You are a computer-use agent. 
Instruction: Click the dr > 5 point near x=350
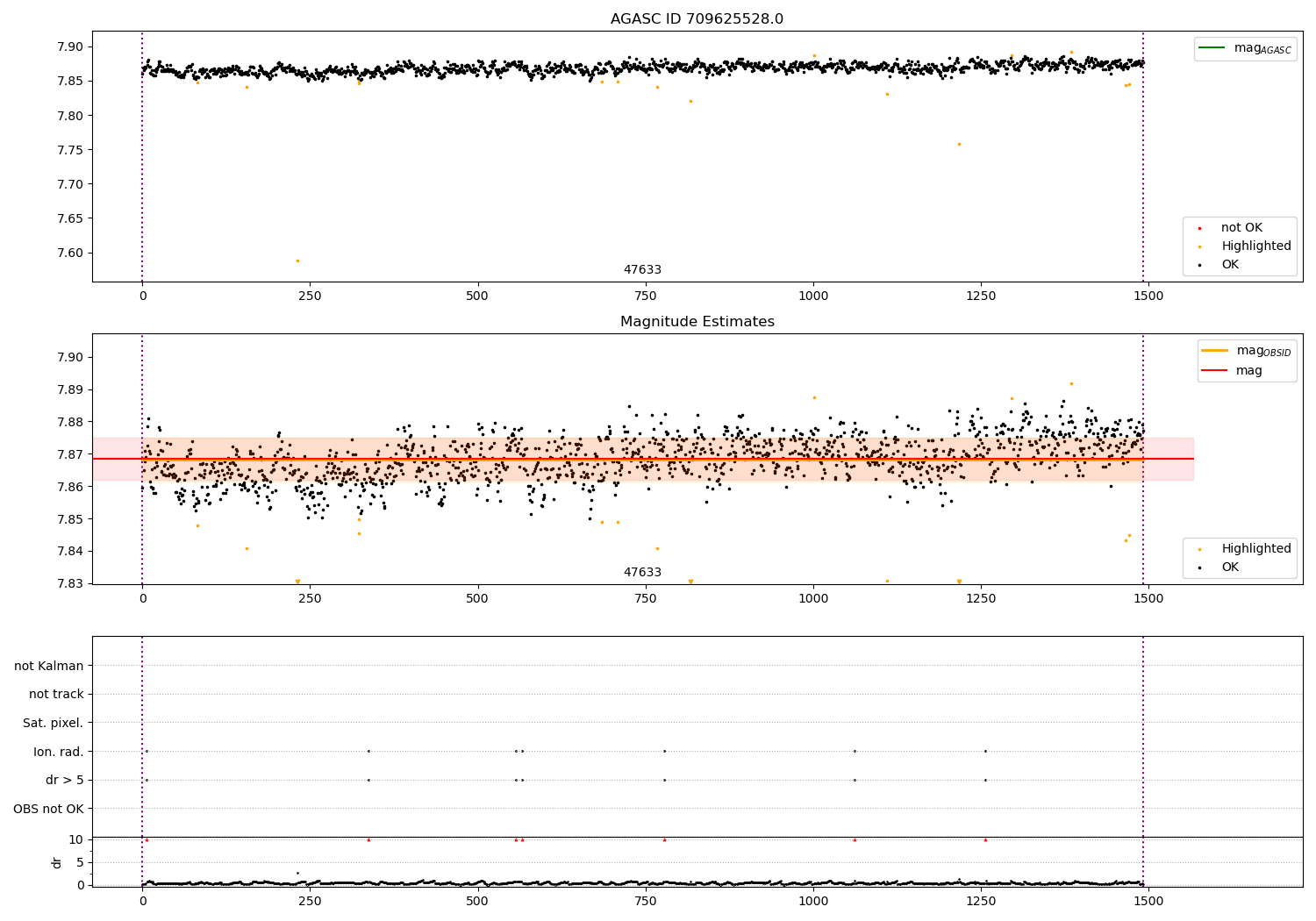click(368, 780)
